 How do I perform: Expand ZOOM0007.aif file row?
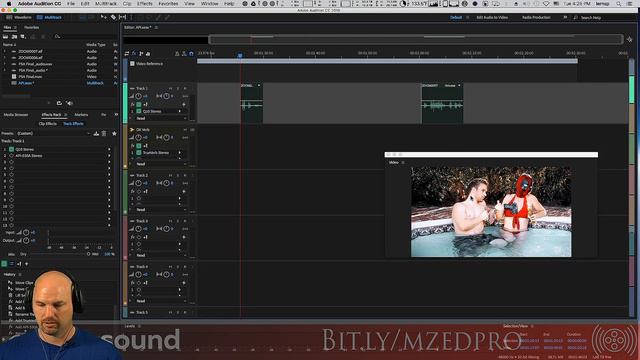5,51
